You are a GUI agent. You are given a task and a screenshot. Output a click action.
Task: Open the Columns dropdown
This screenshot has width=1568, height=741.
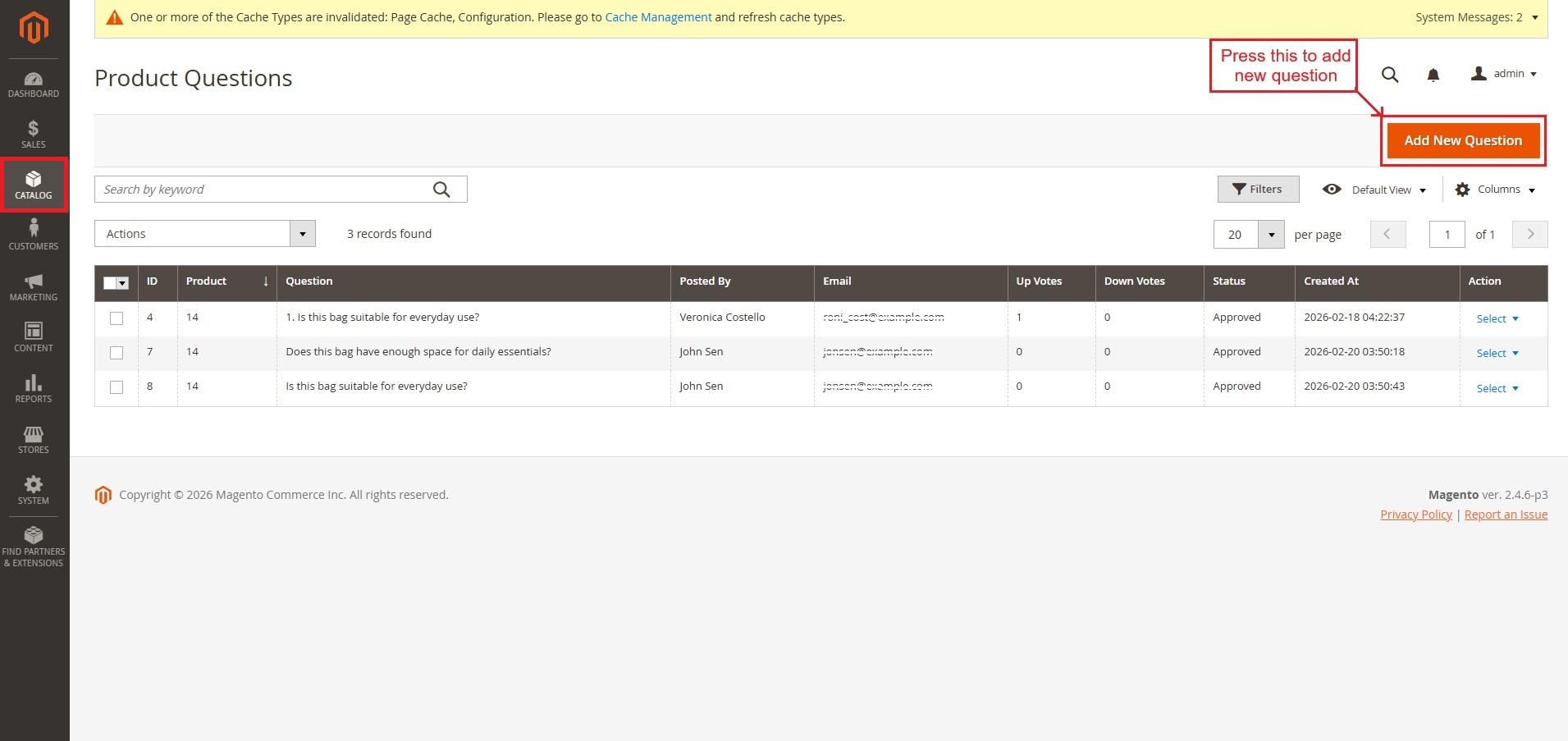(1494, 190)
